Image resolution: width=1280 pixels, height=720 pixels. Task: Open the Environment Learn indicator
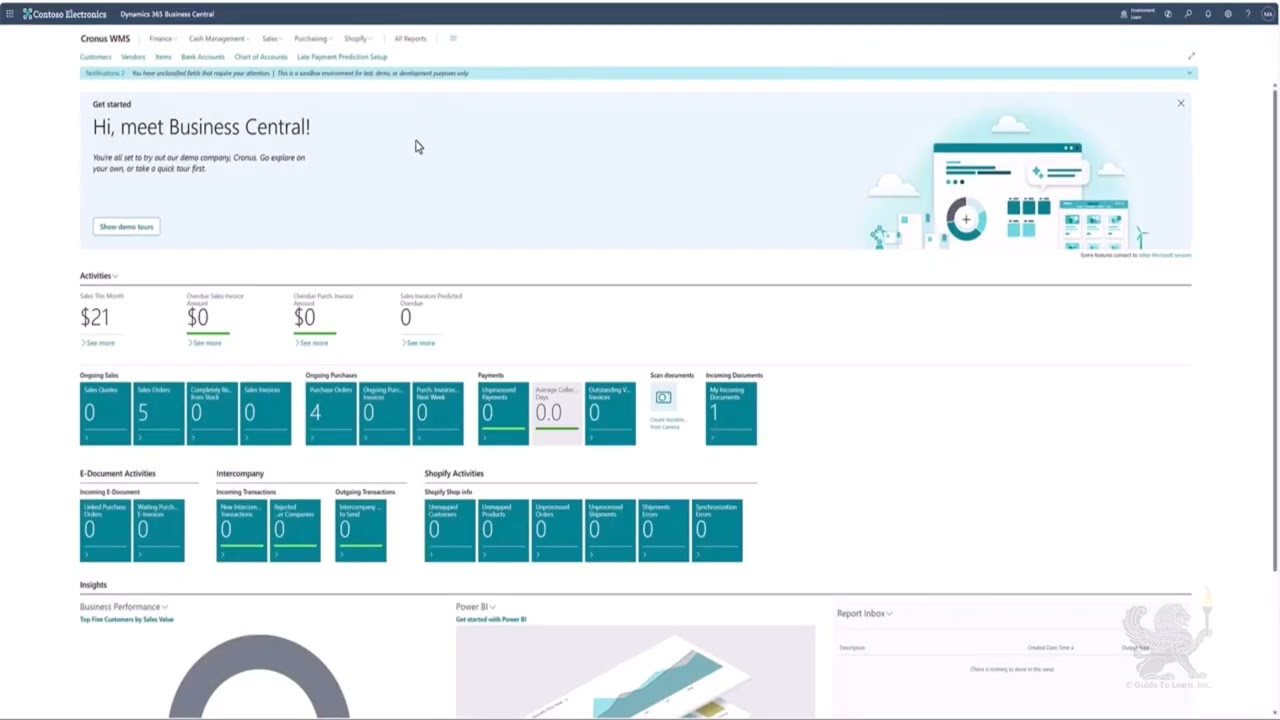coord(1139,14)
